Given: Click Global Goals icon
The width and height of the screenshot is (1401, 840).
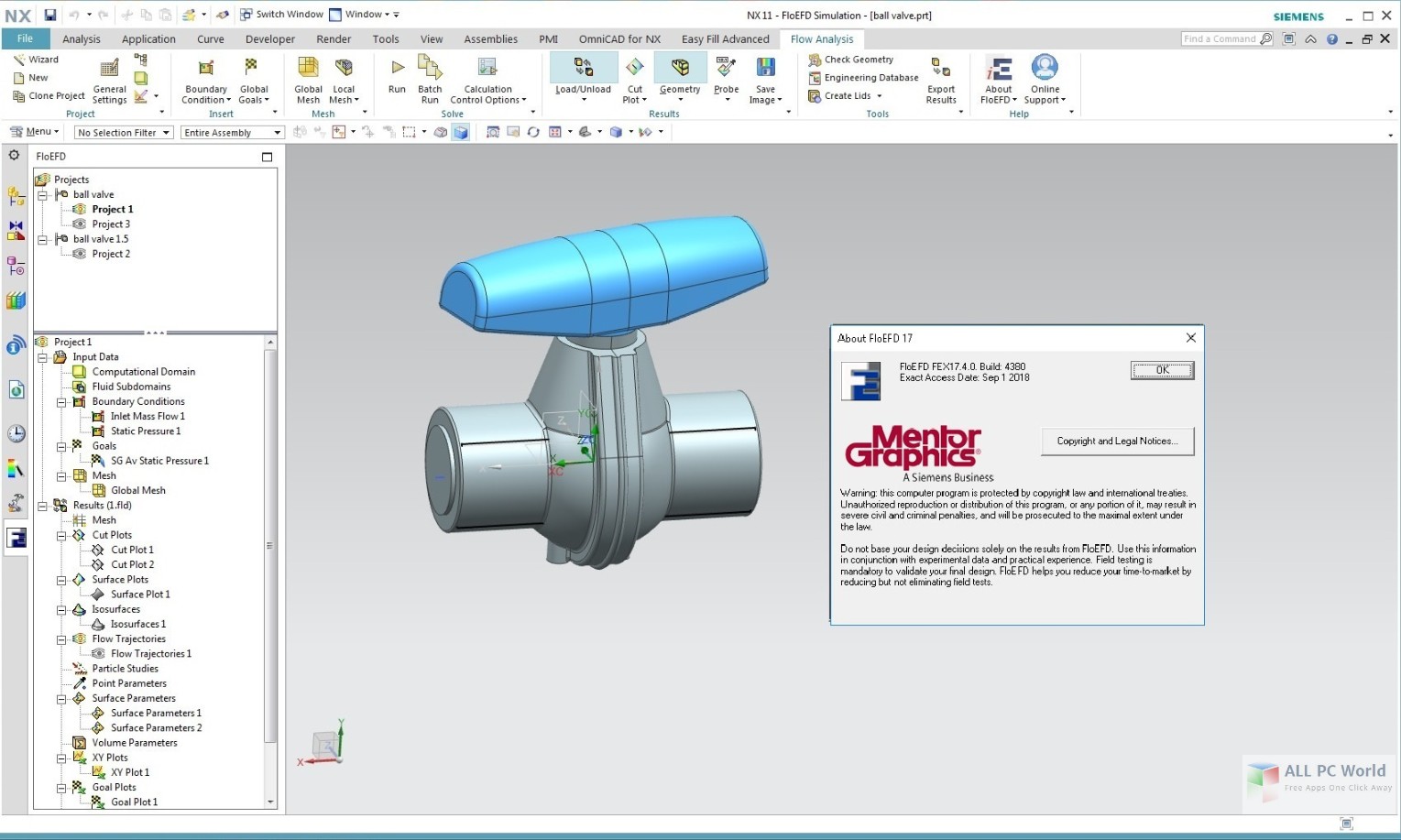Looking at the screenshot, I should (x=251, y=67).
